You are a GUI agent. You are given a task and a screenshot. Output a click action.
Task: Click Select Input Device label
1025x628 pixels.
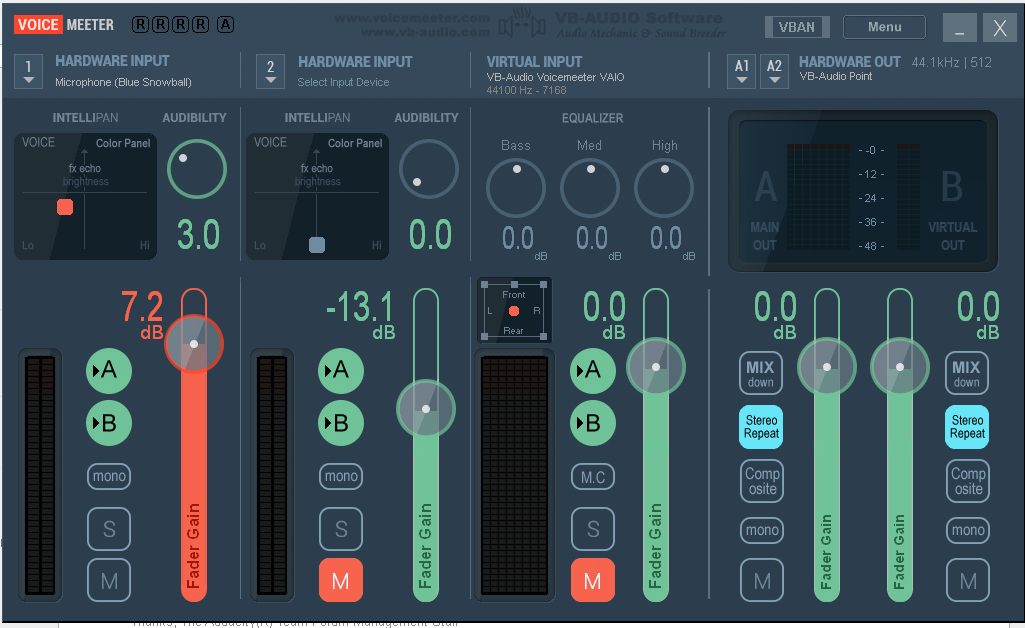(x=343, y=82)
